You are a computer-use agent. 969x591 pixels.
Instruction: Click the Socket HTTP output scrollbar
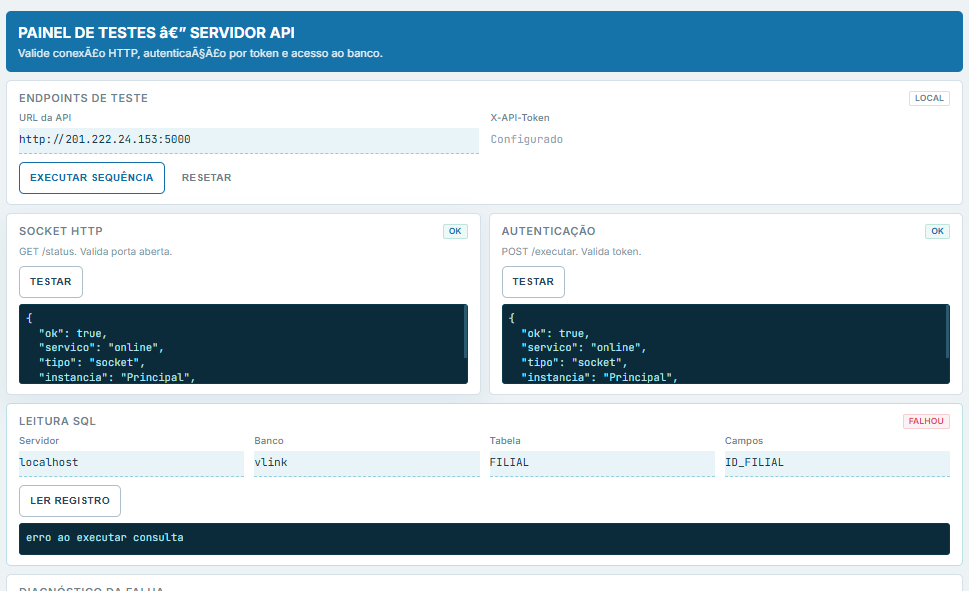pyautogui.click(x=465, y=331)
